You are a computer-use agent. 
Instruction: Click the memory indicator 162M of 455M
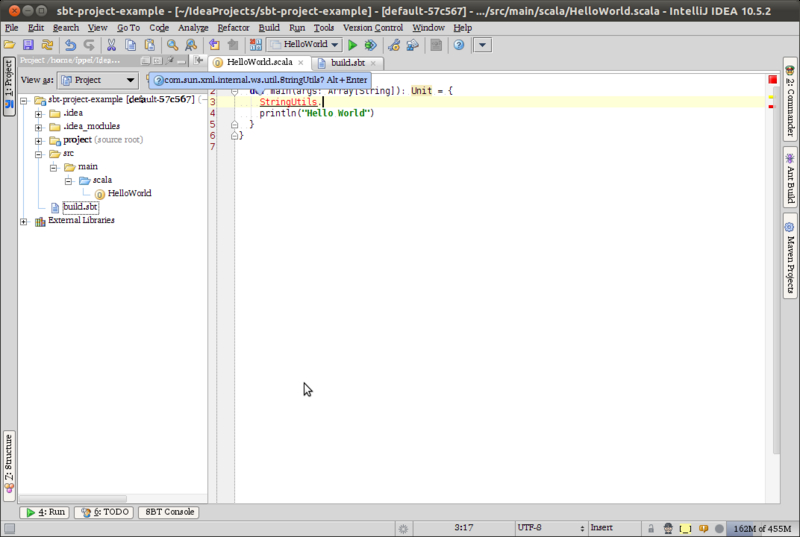[x=762, y=529]
